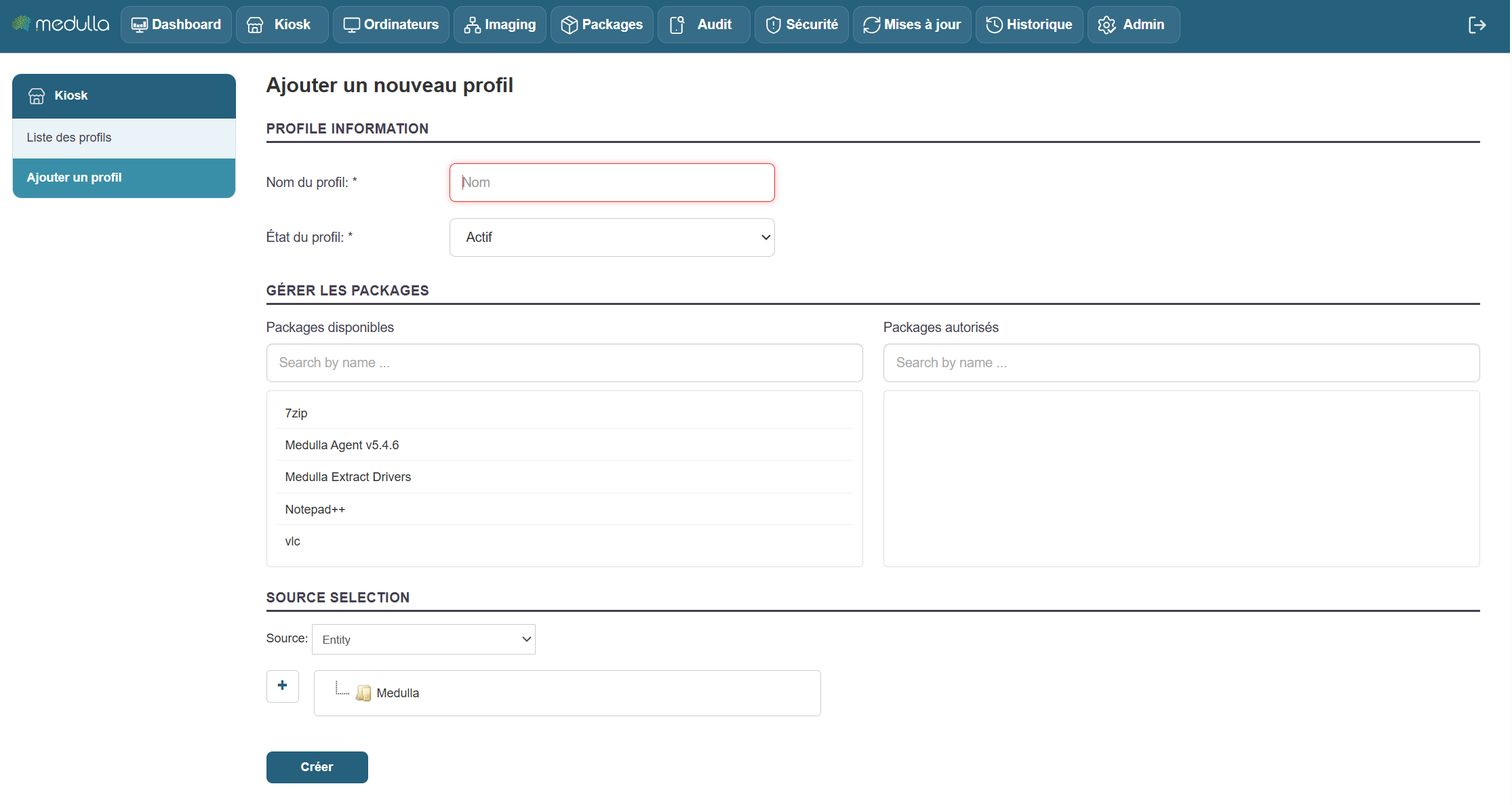Select Notepad++ from available packages
This screenshot has height=805, width=1512.
point(315,509)
